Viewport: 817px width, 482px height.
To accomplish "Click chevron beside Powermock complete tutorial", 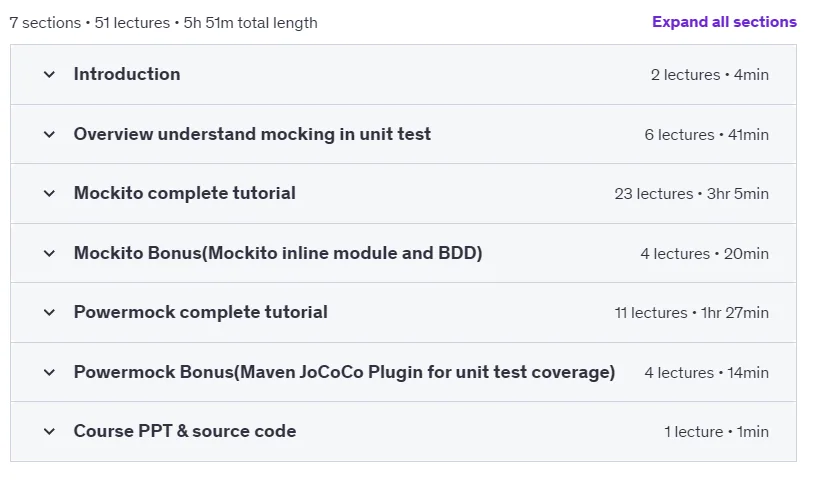I will tap(49, 313).
